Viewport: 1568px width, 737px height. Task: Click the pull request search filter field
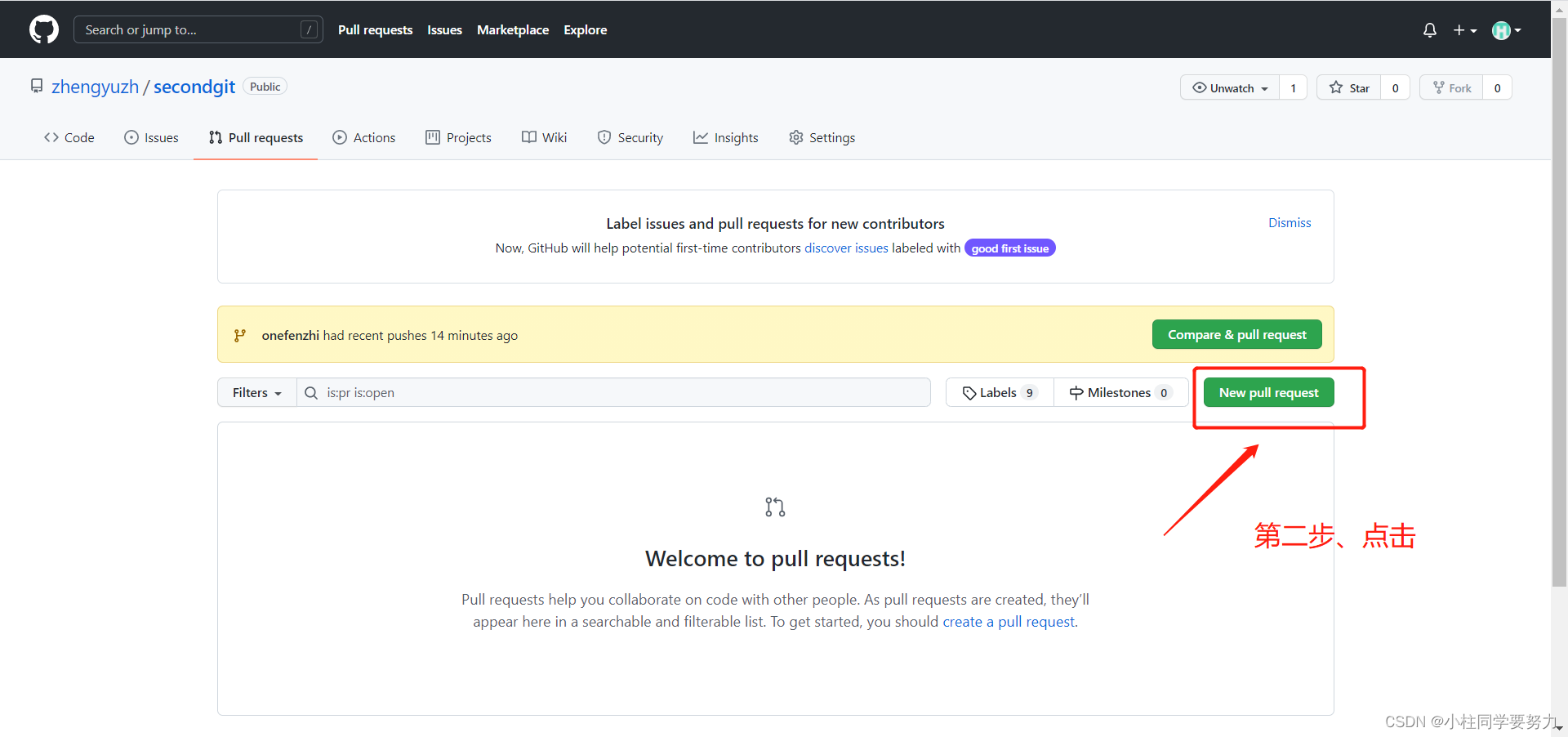(x=621, y=393)
